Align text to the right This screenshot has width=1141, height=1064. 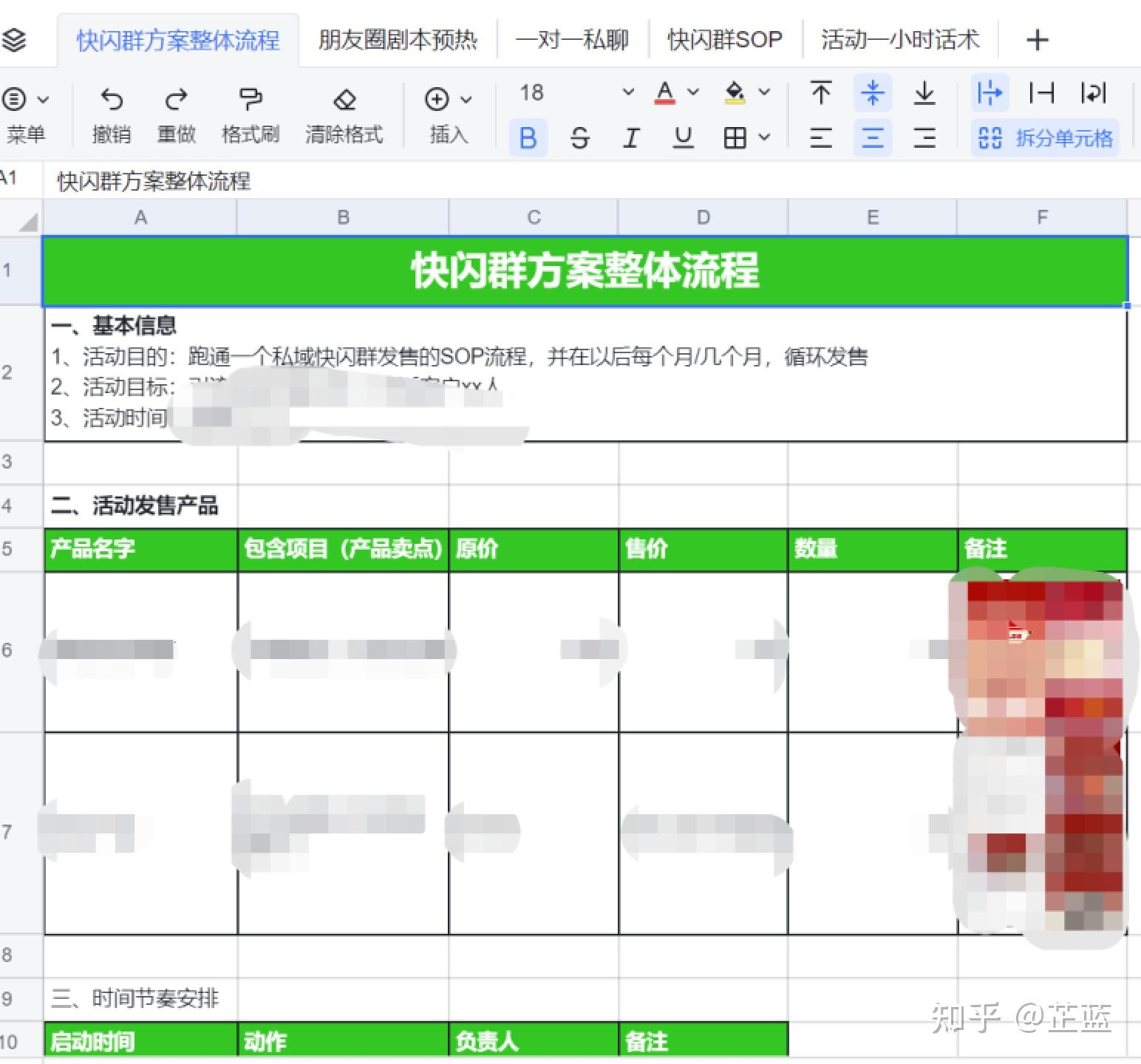924,138
